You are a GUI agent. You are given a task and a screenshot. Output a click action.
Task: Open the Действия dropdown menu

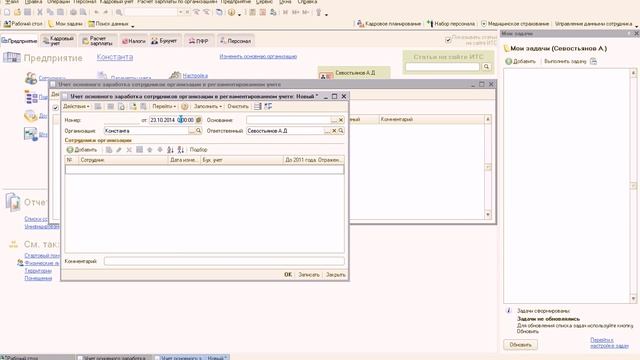coord(76,107)
